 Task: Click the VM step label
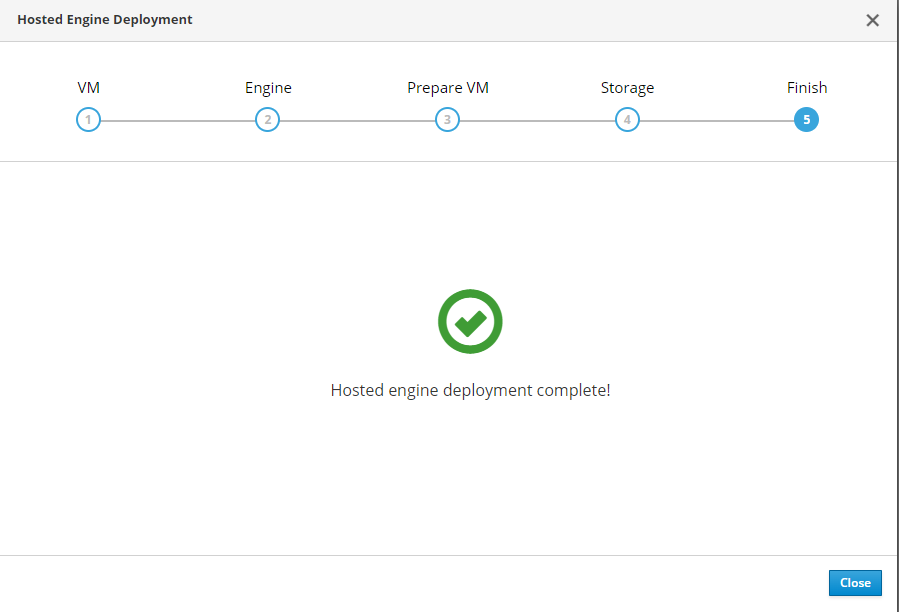click(x=88, y=88)
